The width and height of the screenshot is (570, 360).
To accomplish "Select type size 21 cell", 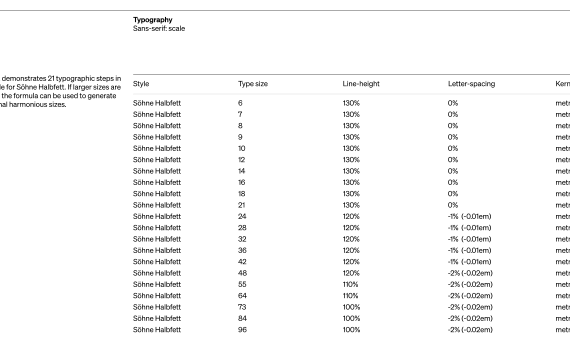I will [242, 205].
